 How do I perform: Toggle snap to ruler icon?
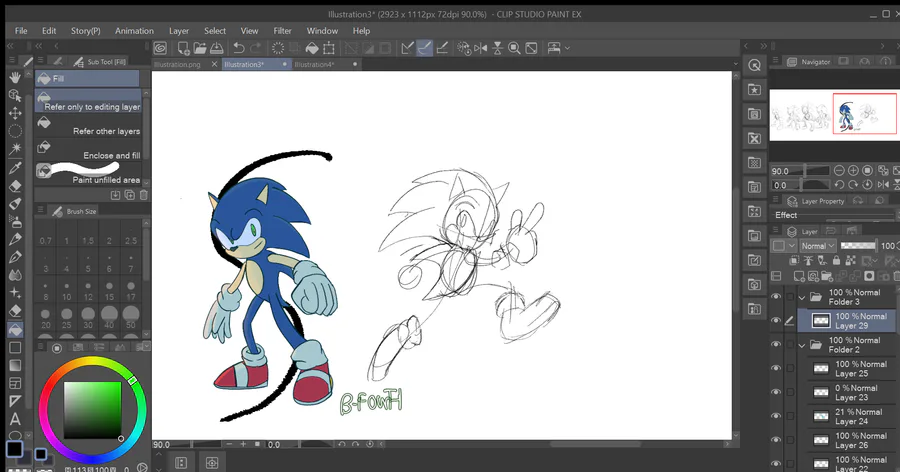tap(407, 48)
